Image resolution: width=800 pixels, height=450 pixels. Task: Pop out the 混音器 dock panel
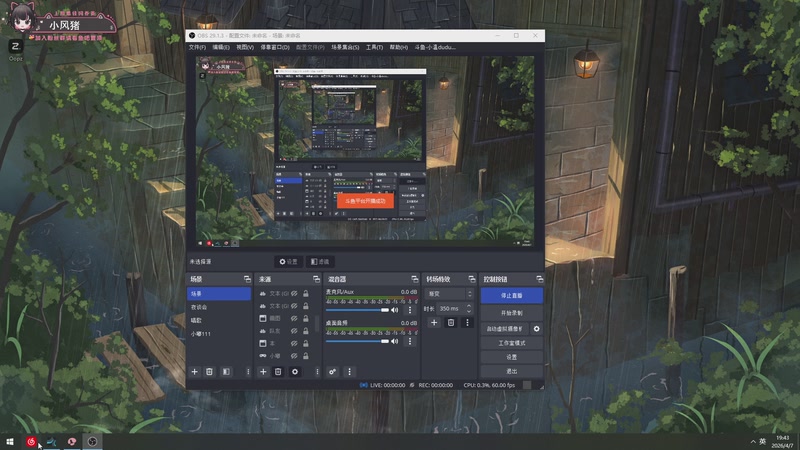(414, 279)
